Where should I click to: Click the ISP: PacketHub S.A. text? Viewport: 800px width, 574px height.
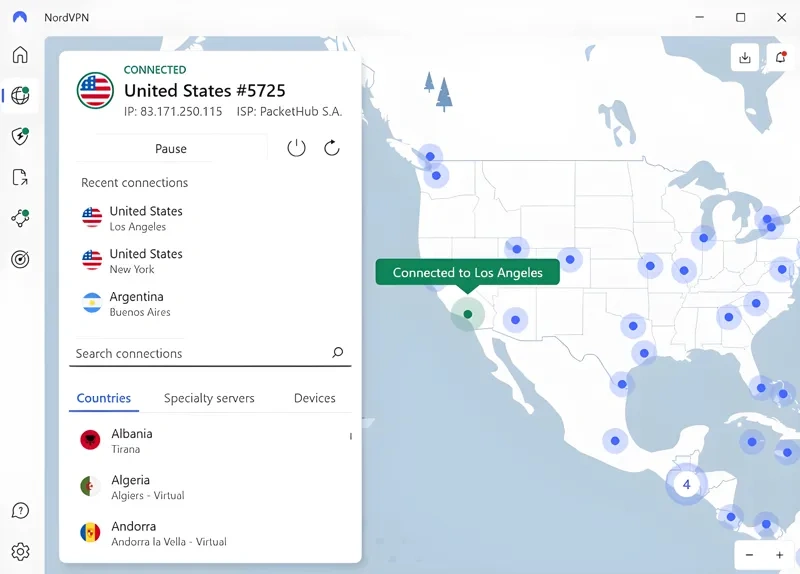point(289,111)
